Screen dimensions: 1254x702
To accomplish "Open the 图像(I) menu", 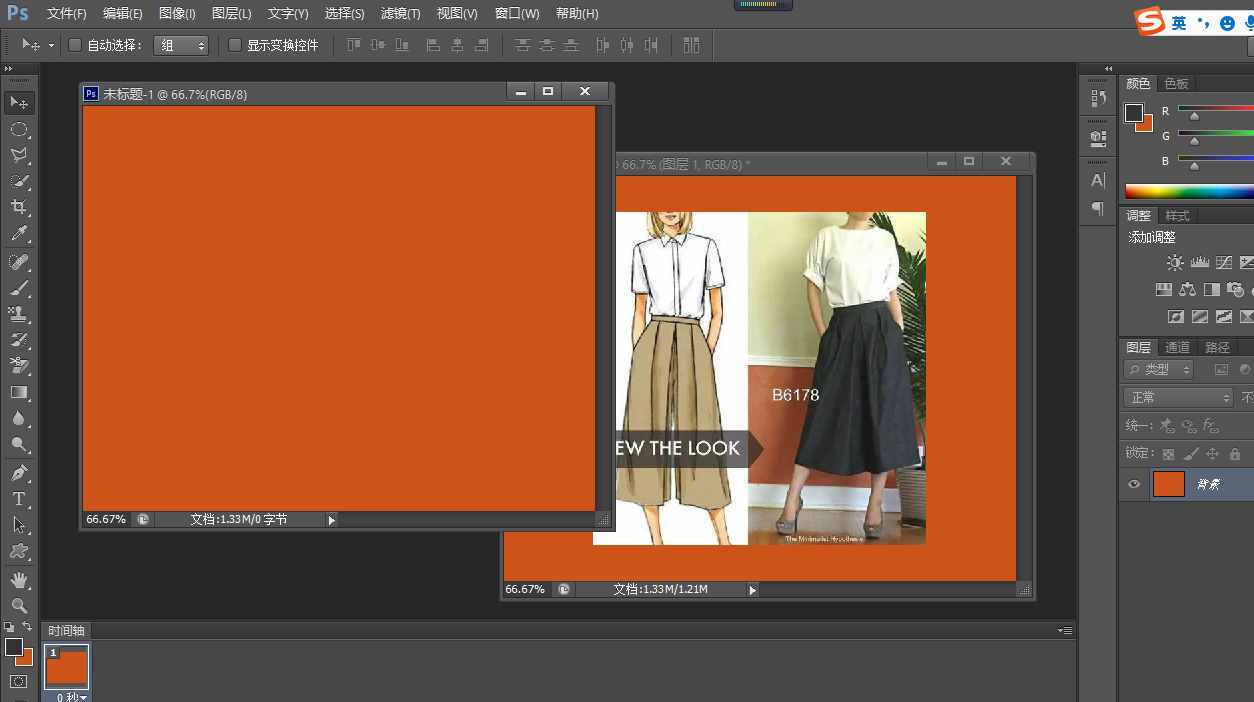I will [x=177, y=14].
